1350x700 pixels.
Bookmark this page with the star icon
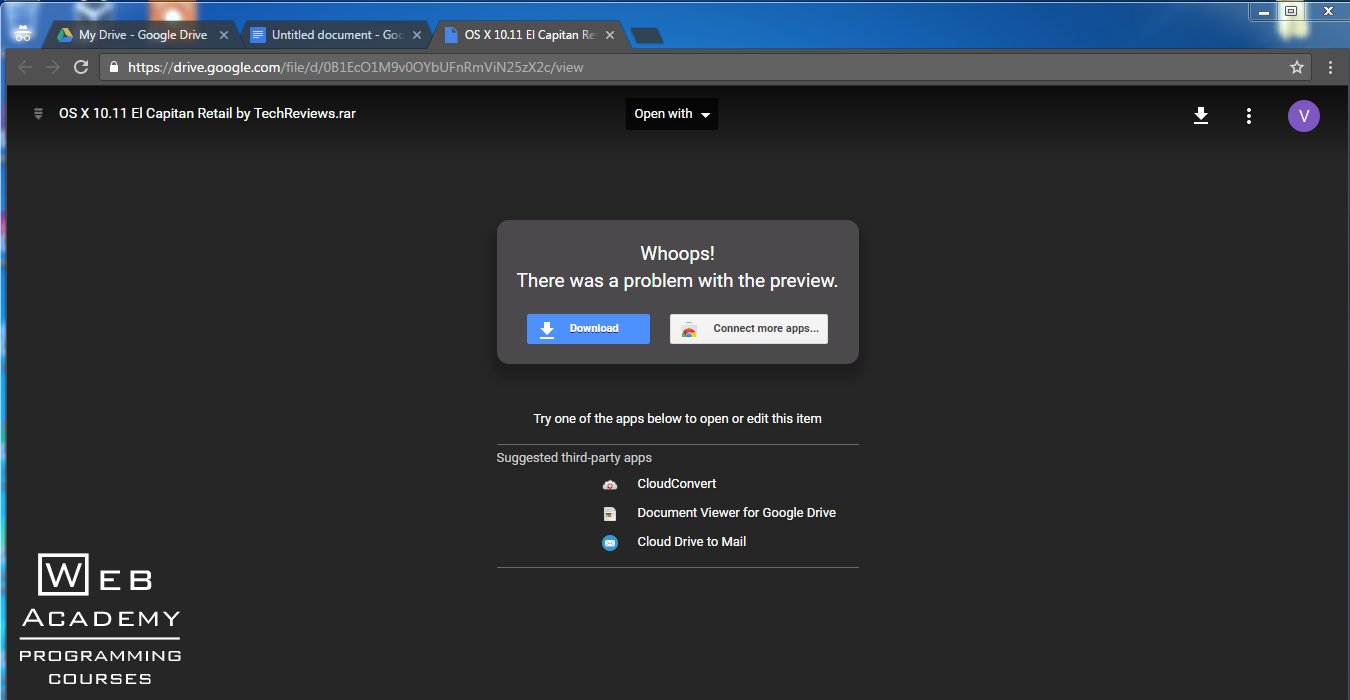(x=1297, y=67)
